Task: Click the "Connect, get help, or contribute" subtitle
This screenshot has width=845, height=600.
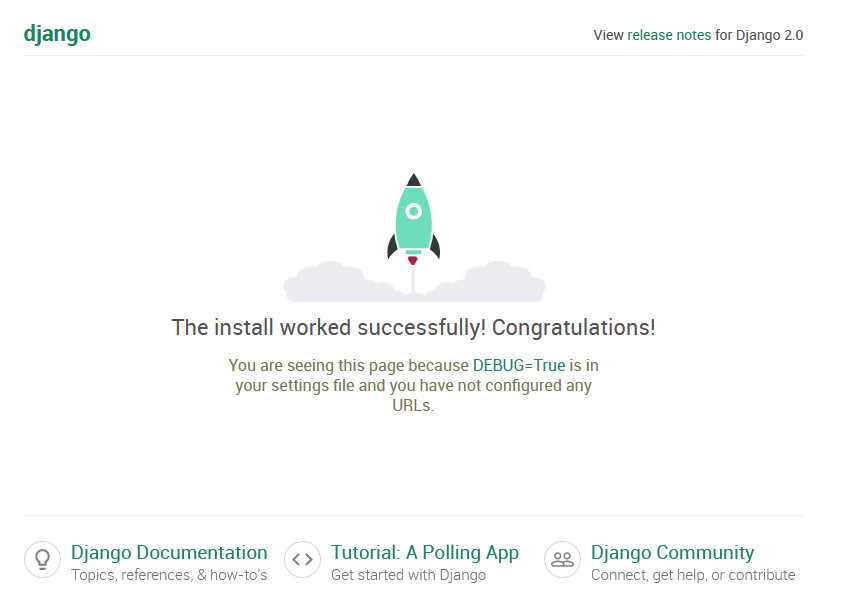Action: [693, 575]
